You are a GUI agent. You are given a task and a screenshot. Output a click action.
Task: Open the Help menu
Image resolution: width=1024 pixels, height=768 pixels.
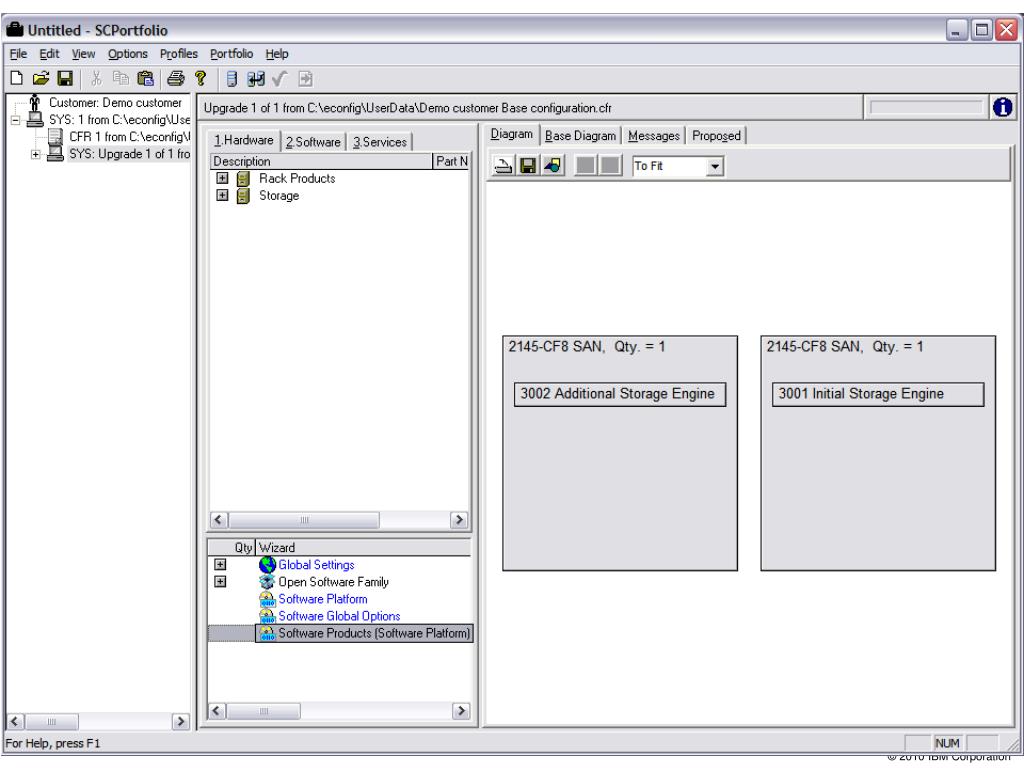tap(277, 54)
